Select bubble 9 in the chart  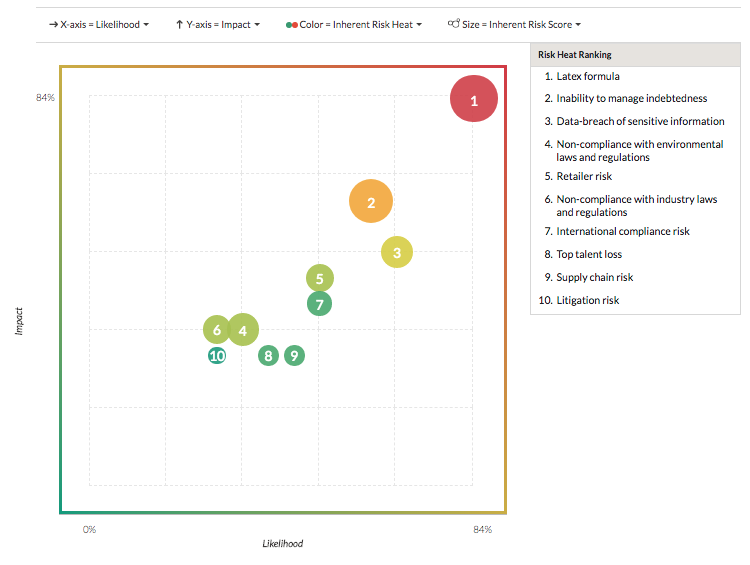point(294,355)
